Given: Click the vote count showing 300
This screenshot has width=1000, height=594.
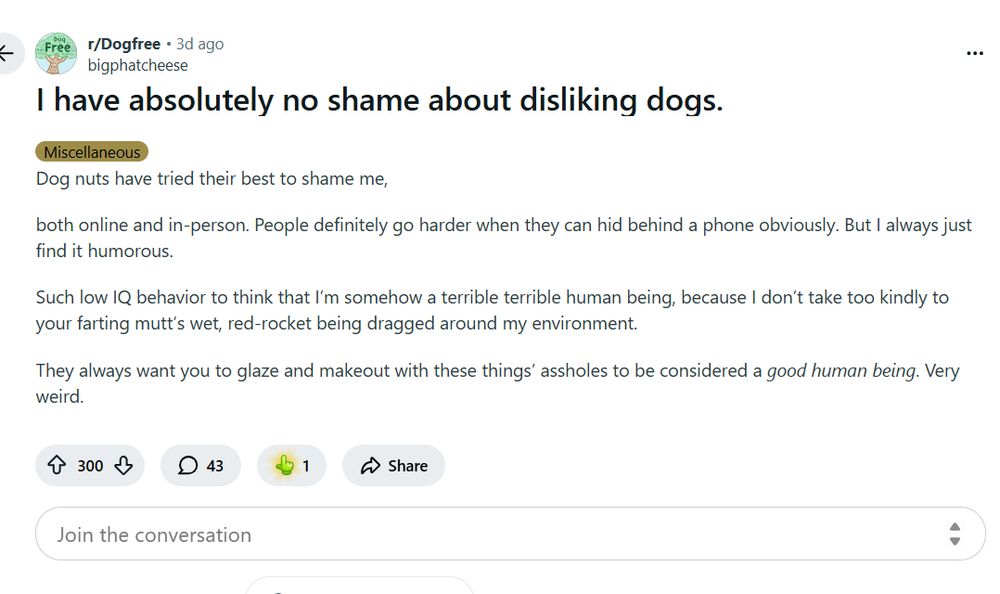Looking at the screenshot, I should pos(89,465).
